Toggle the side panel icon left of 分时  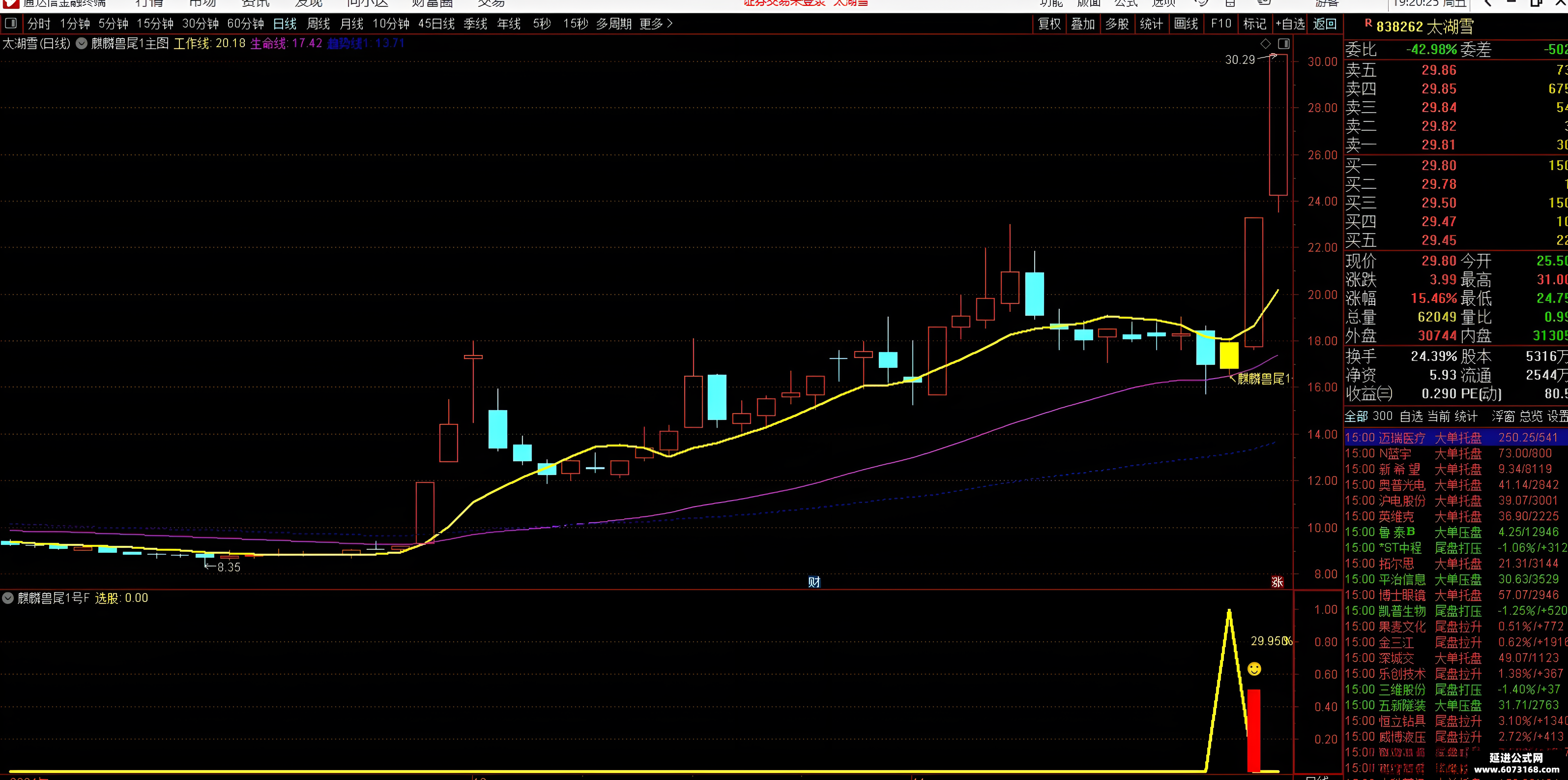[x=10, y=24]
